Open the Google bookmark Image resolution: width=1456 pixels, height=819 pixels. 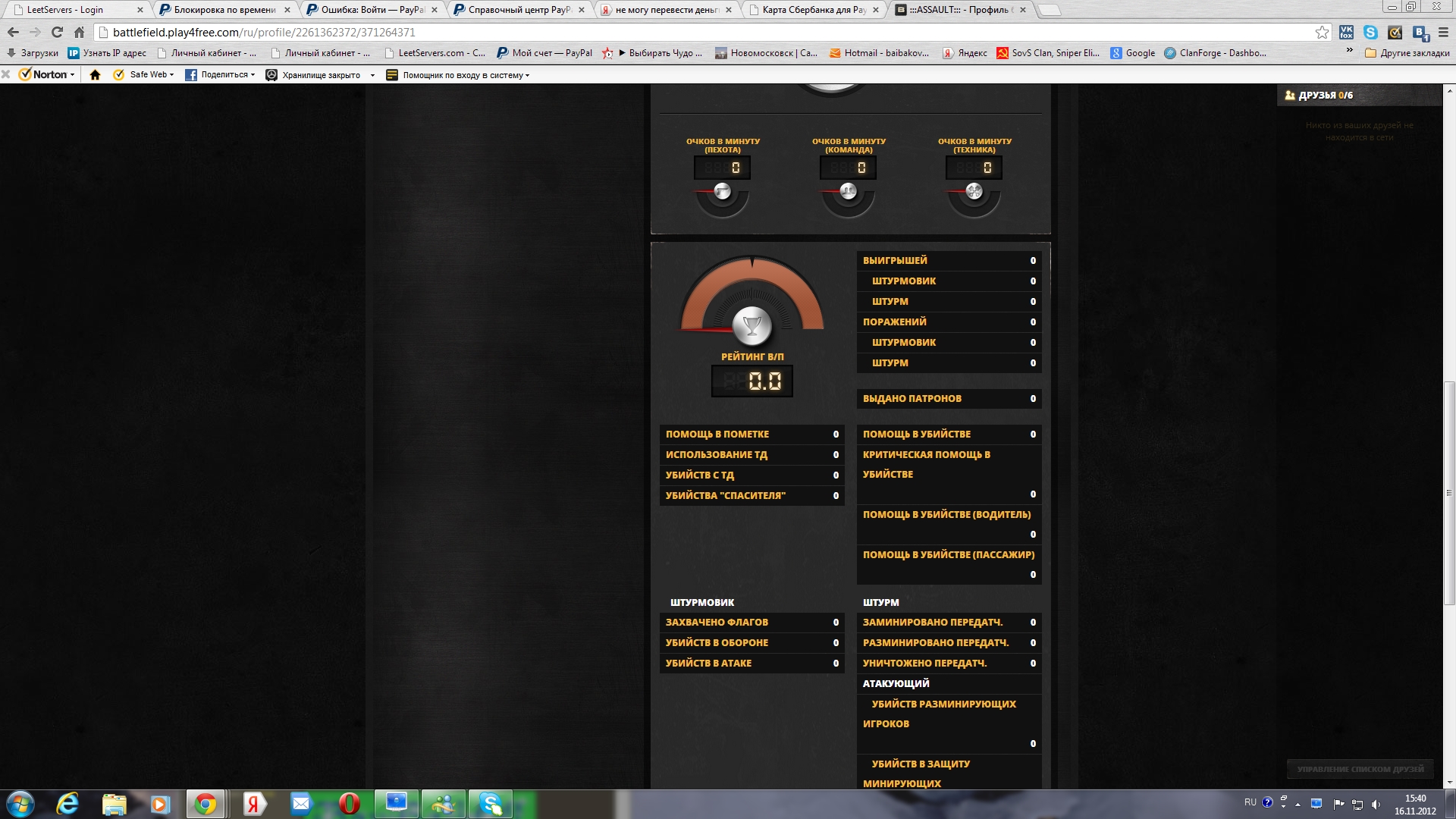coord(1133,53)
